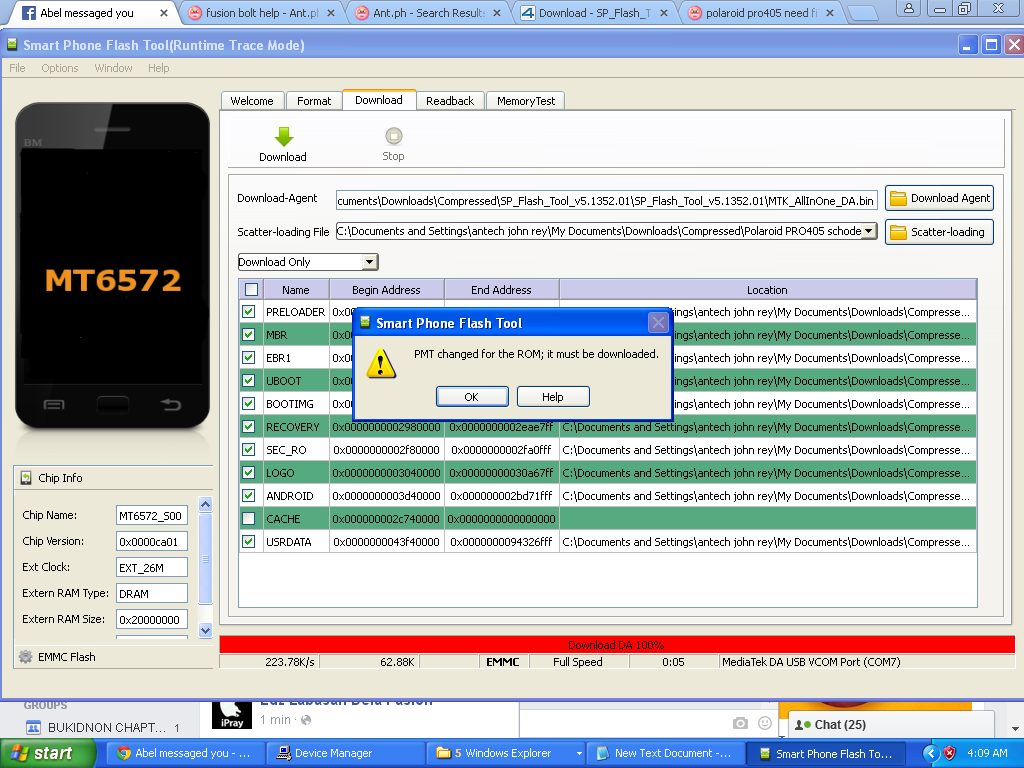Screen dimensions: 1024x768
Task: Click the red Download DA progress bar
Action: coord(616,645)
